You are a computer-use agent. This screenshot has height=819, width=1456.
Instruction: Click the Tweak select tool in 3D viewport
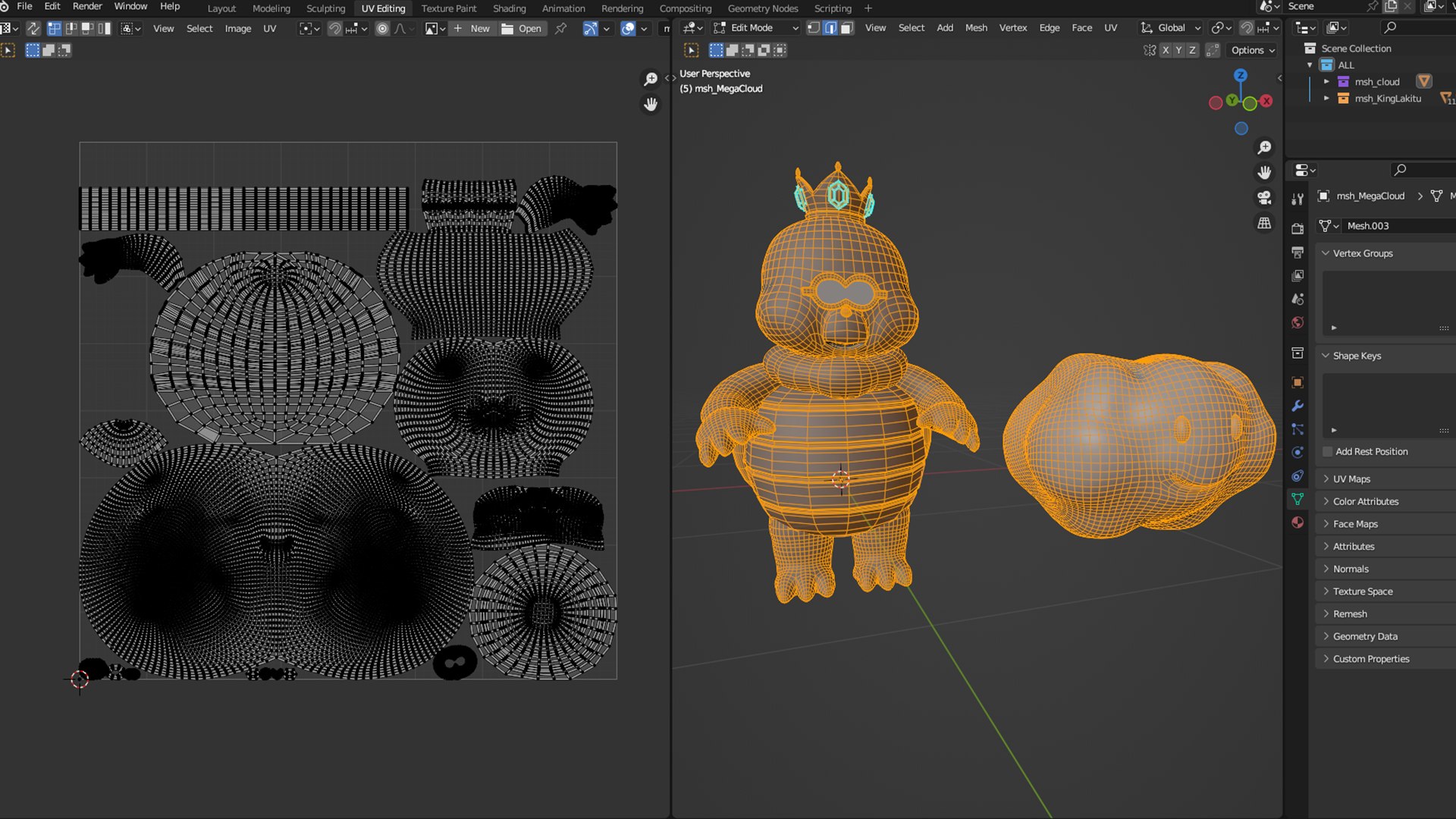pyautogui.click(x=692, y=50)
